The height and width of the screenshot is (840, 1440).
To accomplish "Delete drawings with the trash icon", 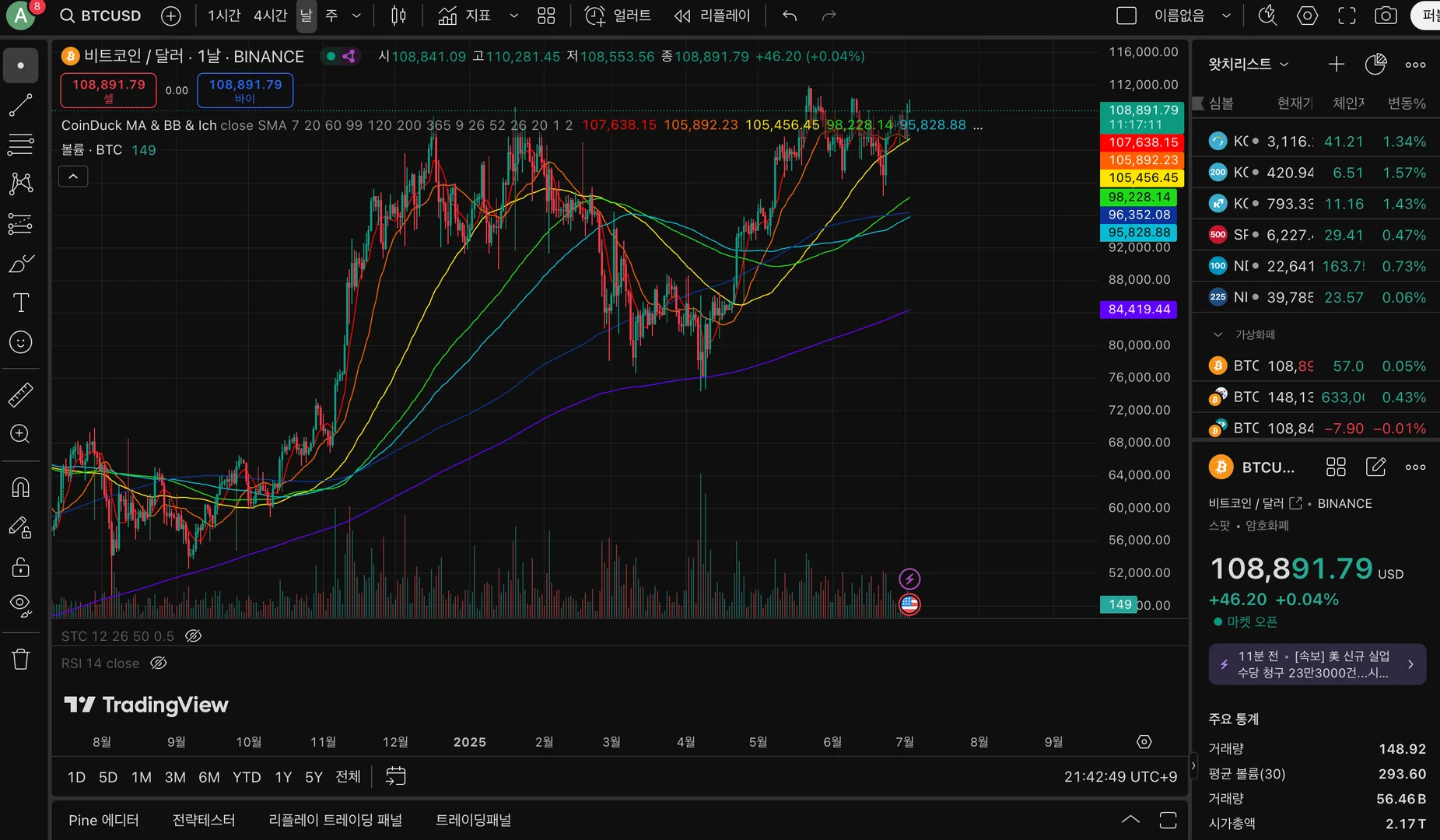I will (21, 660).
